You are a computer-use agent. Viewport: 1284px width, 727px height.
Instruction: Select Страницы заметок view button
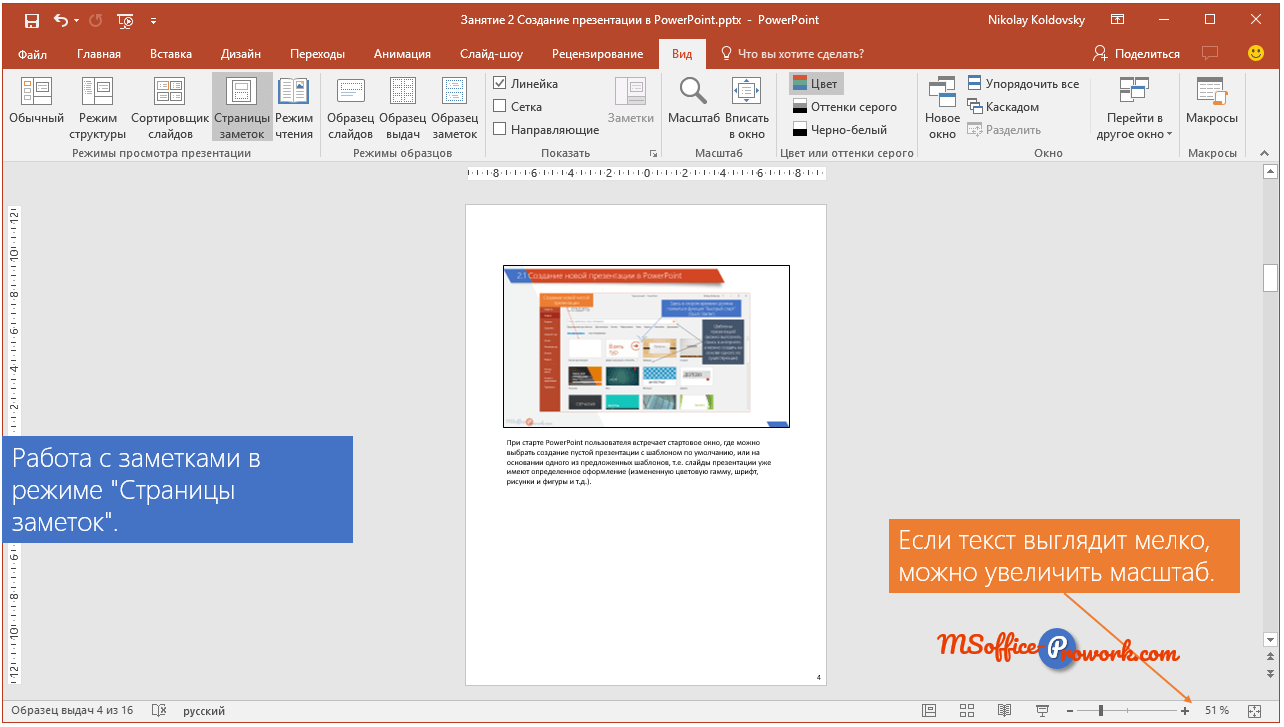(x=242, y=107)
